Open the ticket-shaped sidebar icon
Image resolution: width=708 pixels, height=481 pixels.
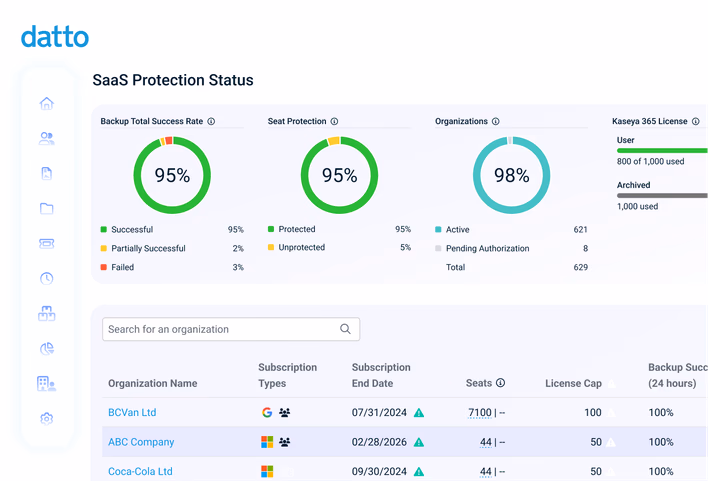(47, 243)
